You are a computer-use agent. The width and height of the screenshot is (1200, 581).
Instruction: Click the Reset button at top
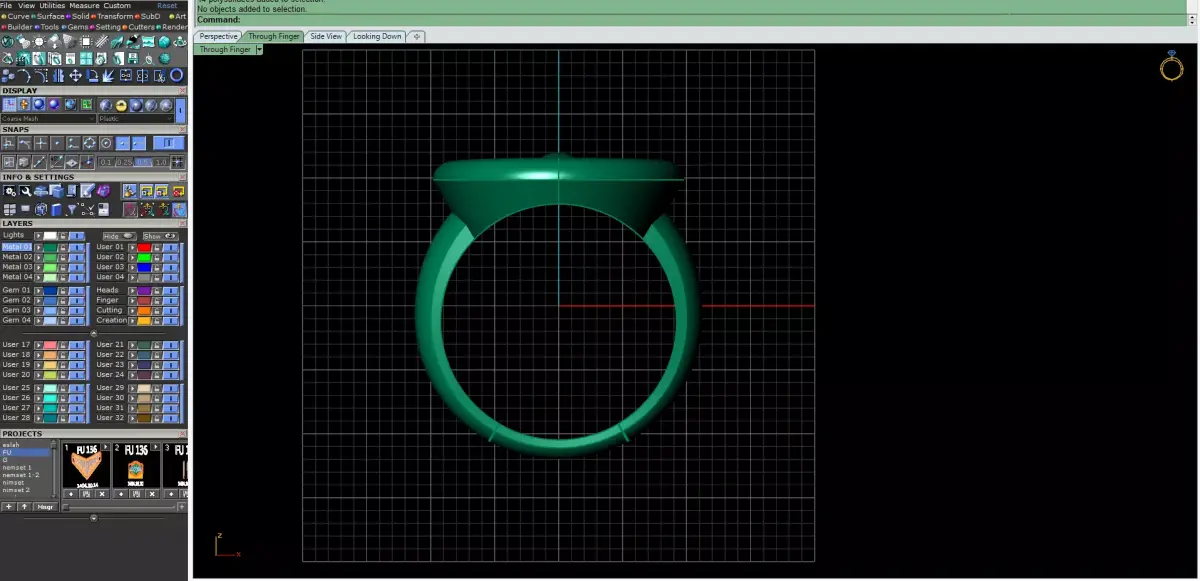tap(167, 6)
